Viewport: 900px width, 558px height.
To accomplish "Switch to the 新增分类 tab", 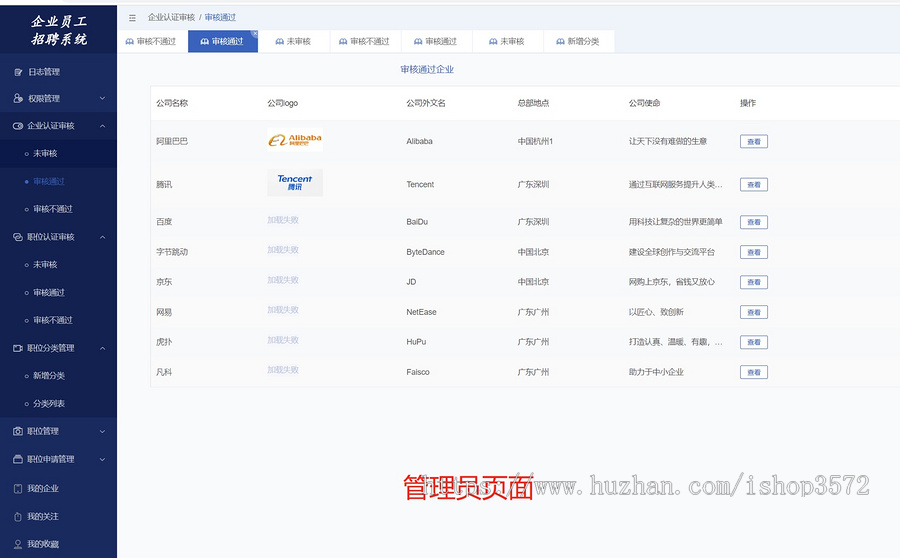I will click(x=579, y=41).
